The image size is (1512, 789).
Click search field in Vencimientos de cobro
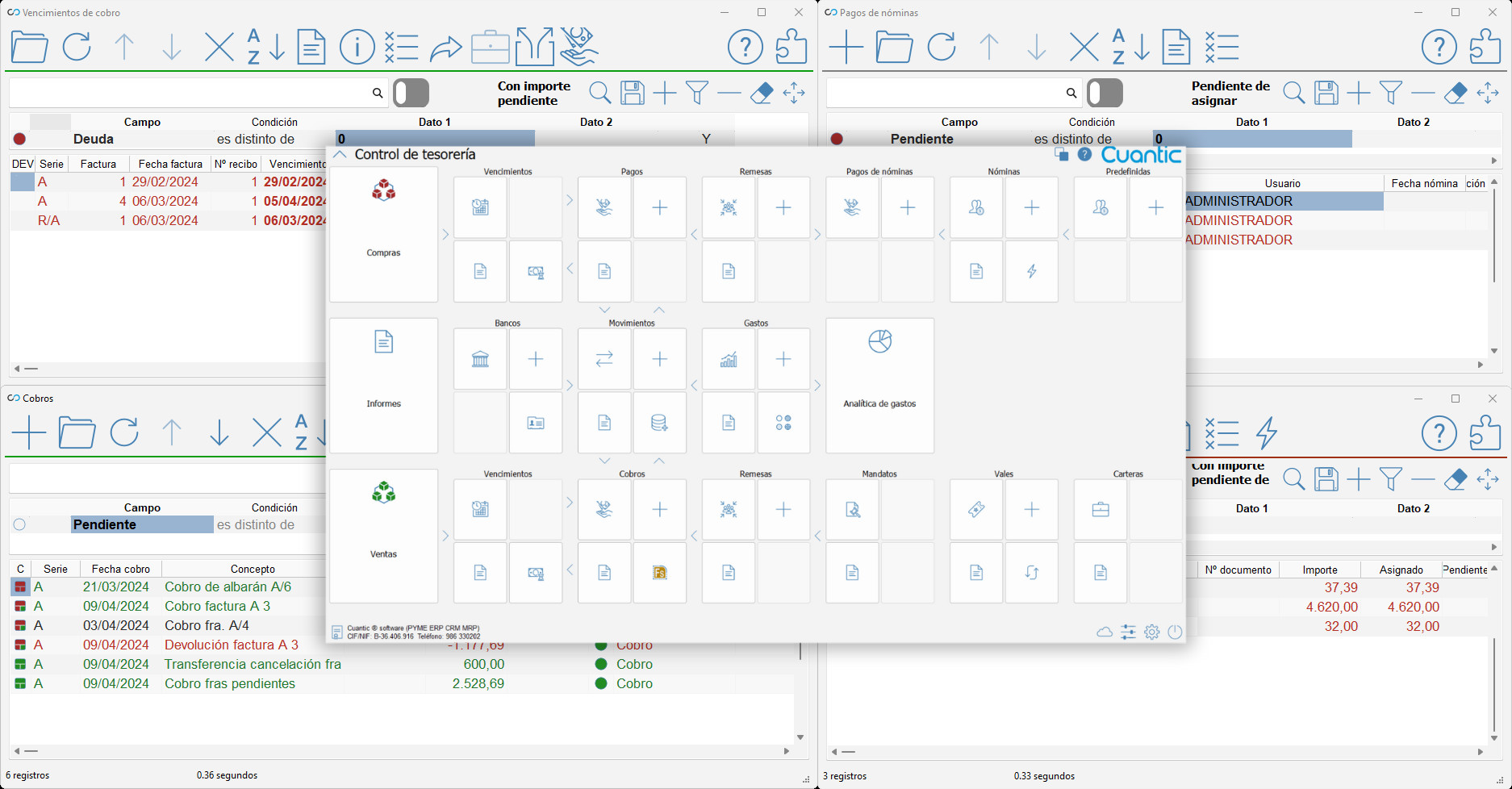coord(198,93)
